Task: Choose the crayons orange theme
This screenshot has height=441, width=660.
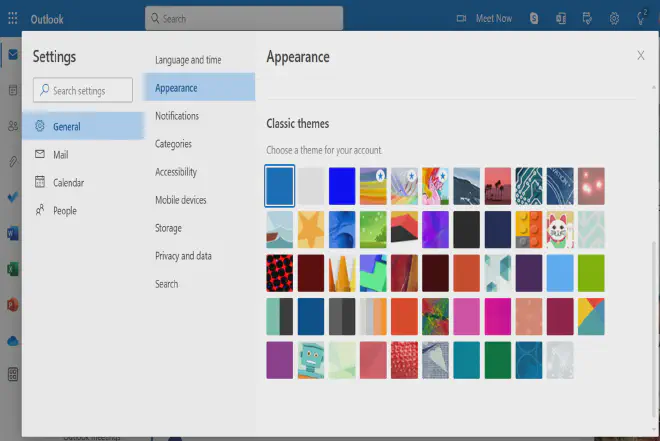Action: click(x=342, y=273)
